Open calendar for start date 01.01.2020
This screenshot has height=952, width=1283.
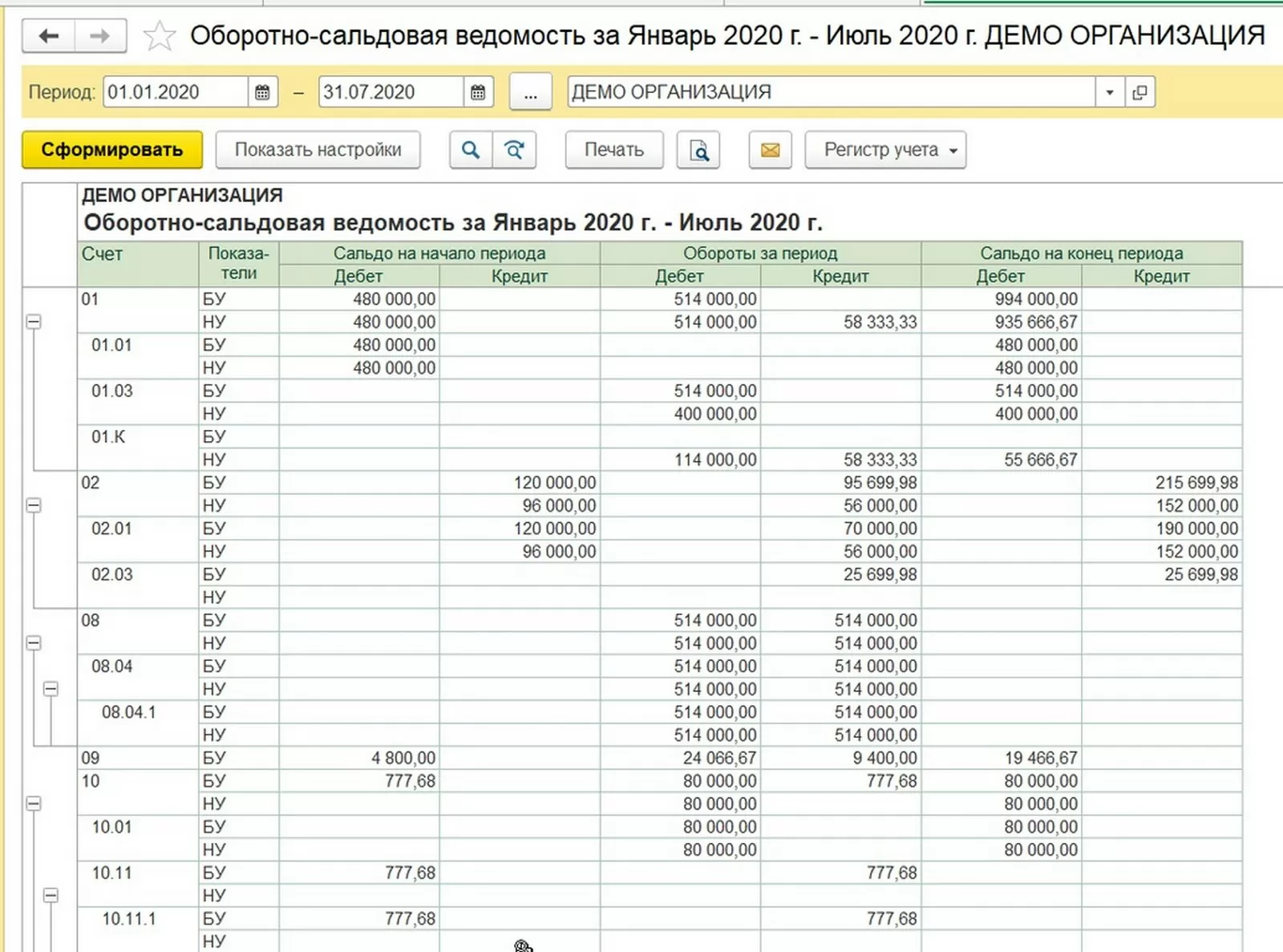(x=262, y=92)
